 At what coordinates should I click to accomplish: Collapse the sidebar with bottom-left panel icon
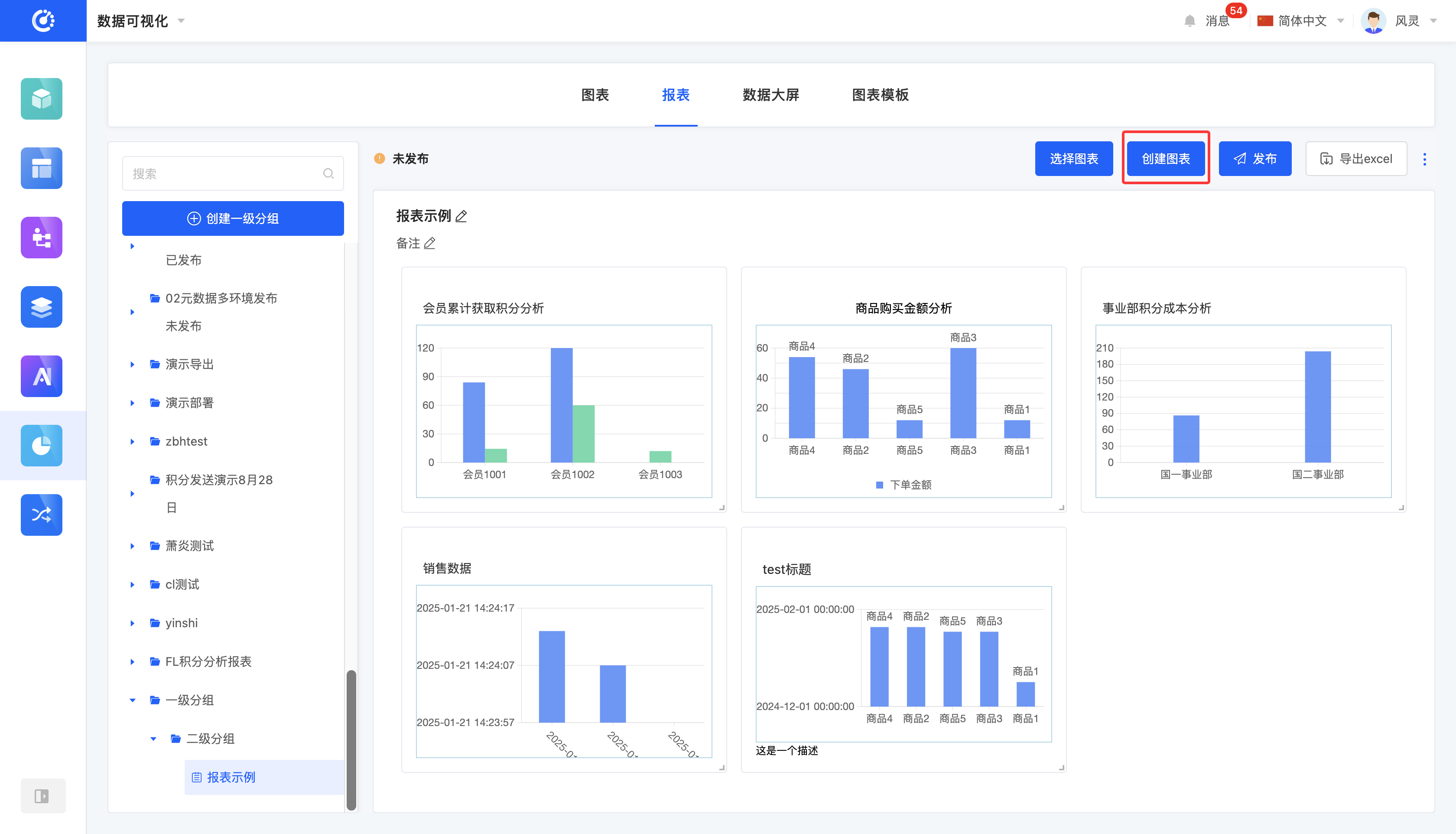42,795
